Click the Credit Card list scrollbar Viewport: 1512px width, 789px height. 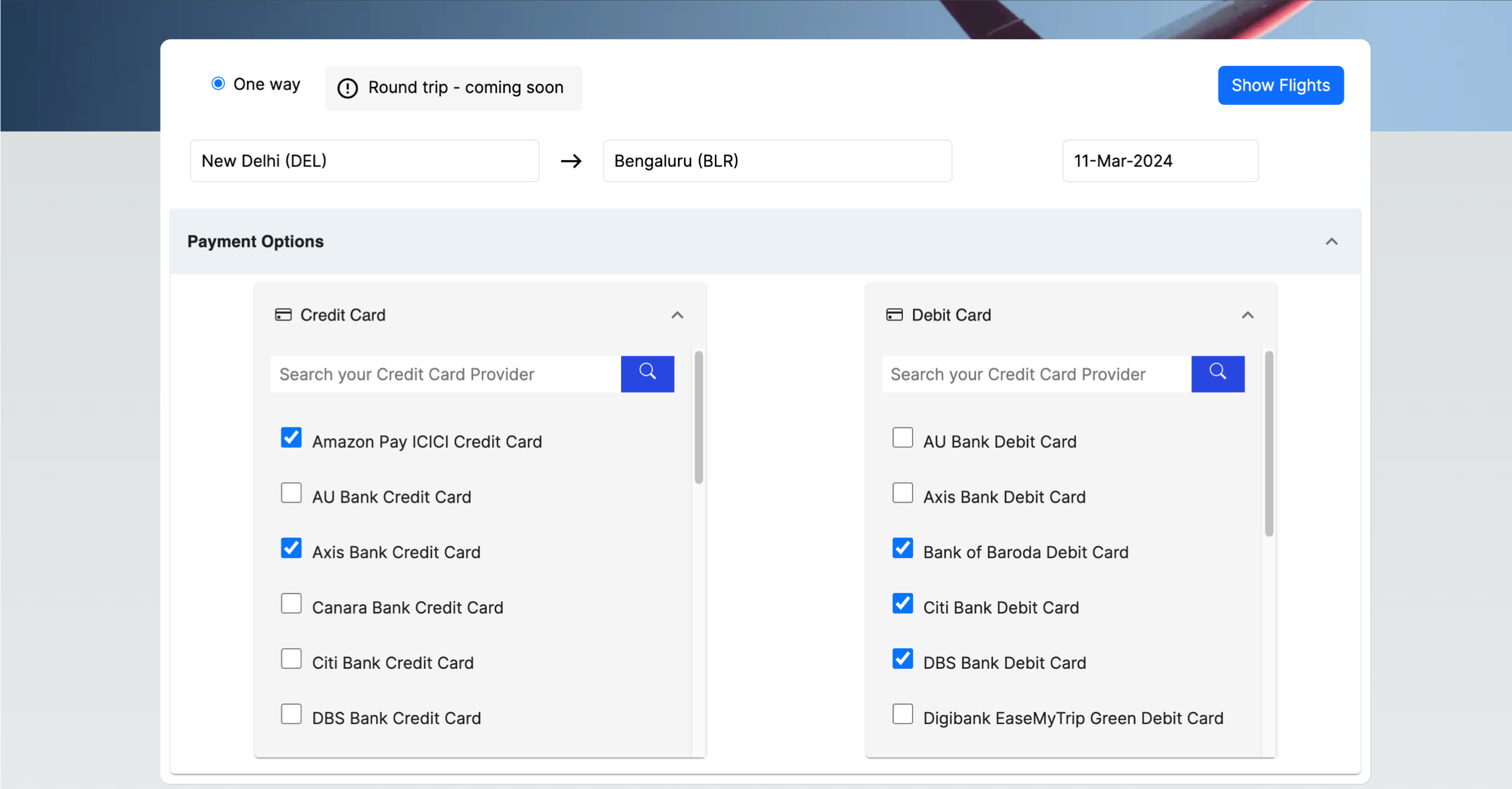[x=698, y=417]
